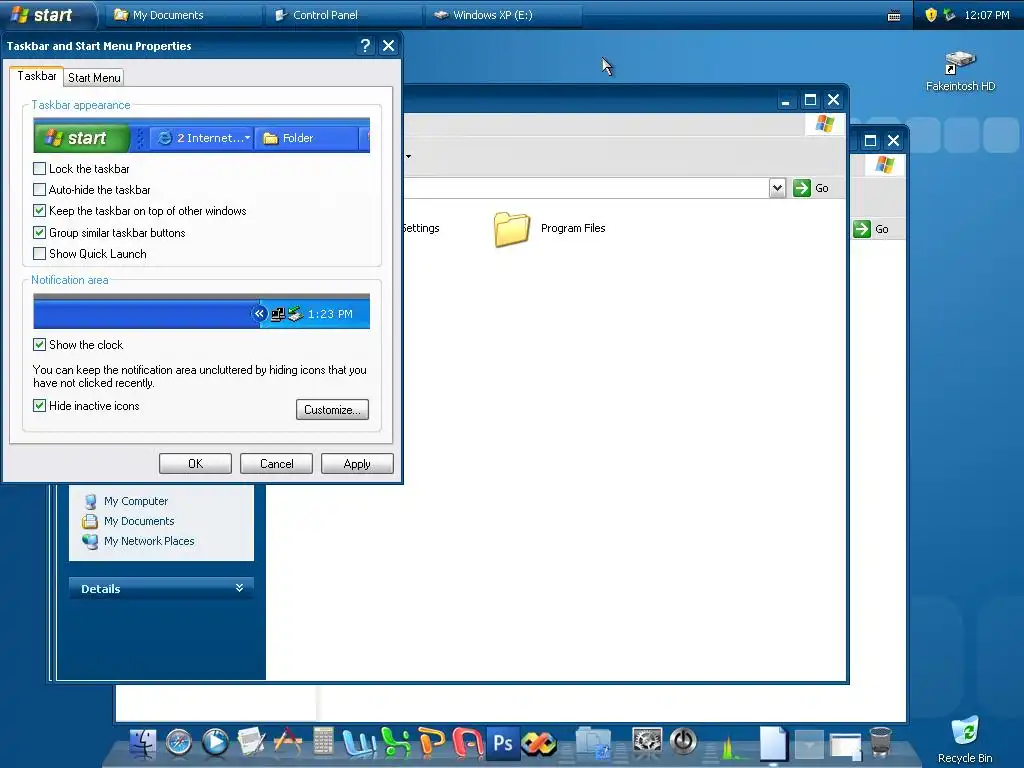This screenshot has height=768, width=1024.
Task: Open the folder shortcut icon in dock
Action: 593,743
